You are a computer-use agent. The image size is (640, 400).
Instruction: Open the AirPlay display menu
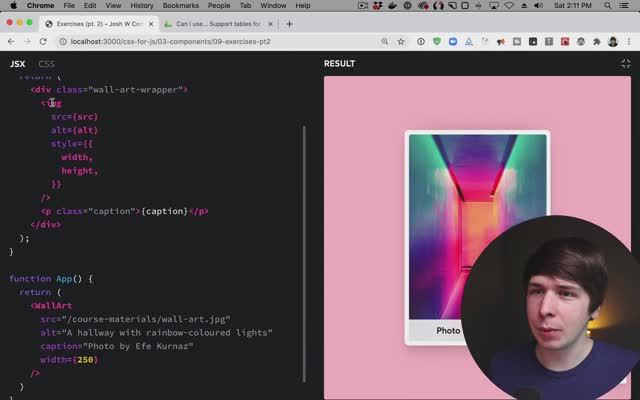pyautogui.click(x=494, y=6)
